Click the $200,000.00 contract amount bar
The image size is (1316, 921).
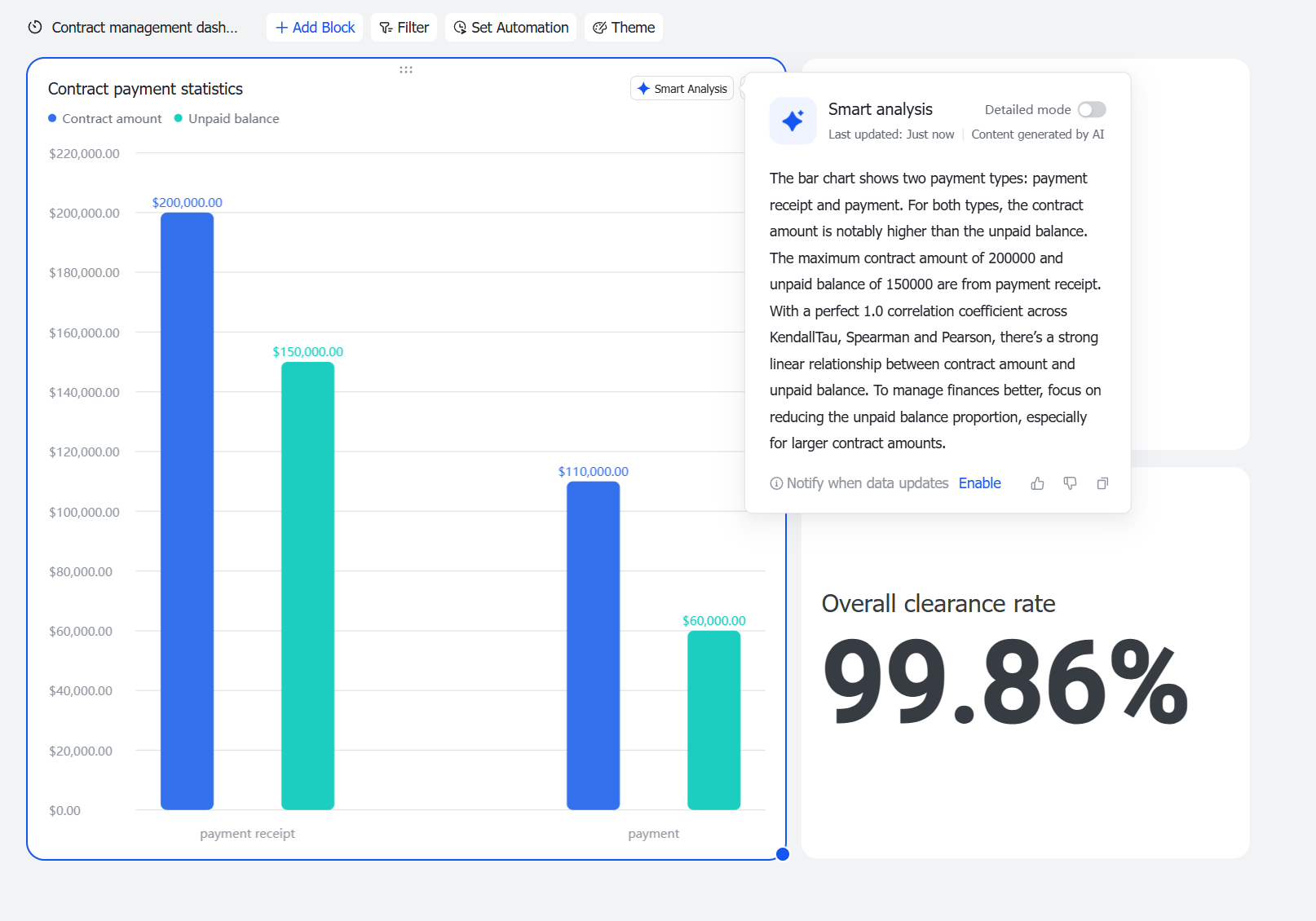[x=187, y=511]
